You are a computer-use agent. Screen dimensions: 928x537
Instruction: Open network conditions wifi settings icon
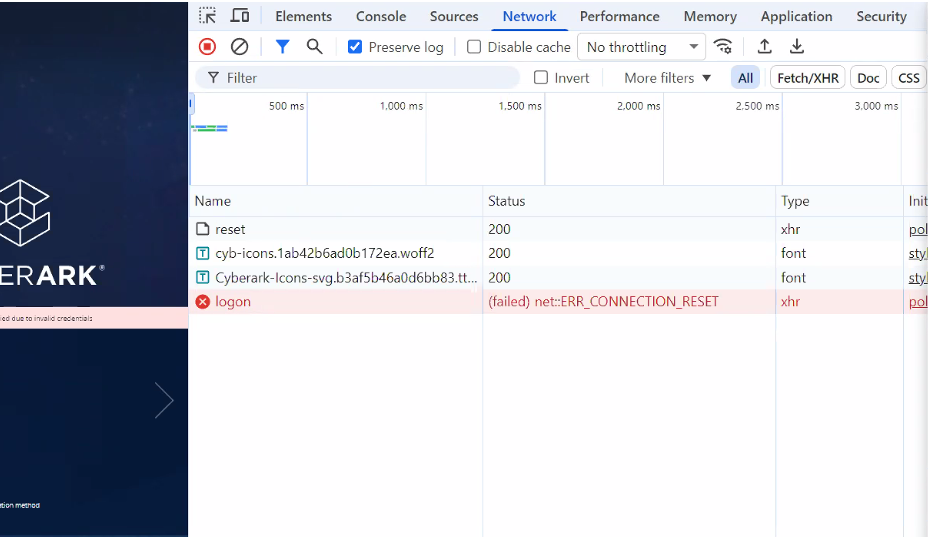[723, 47]
